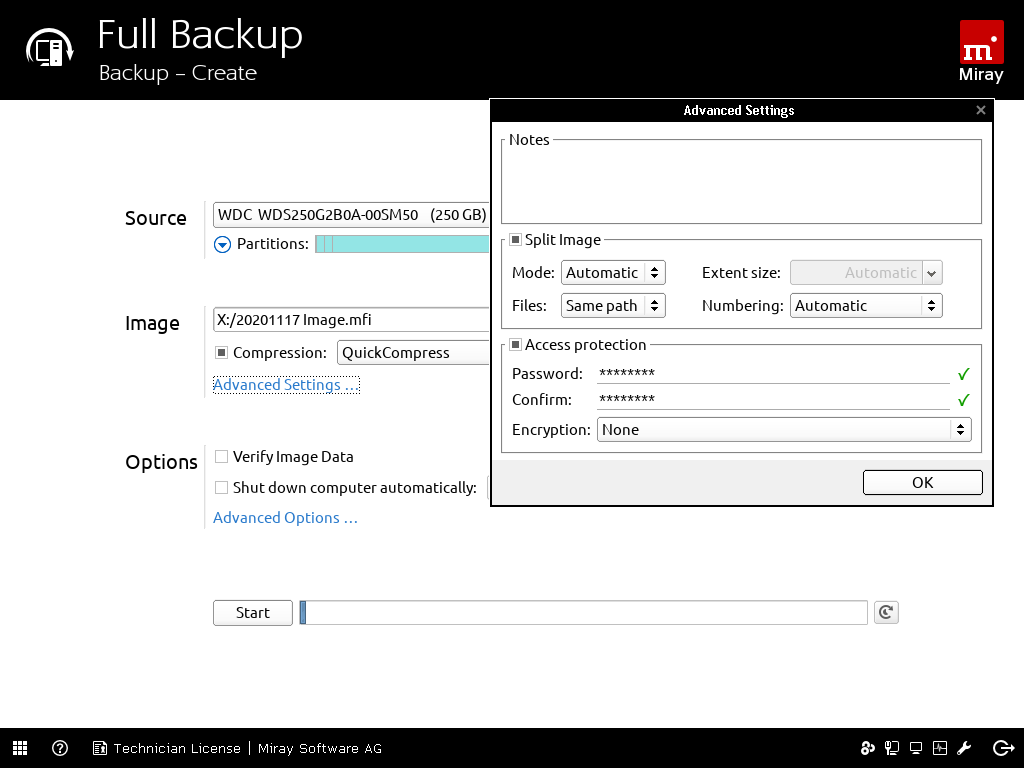The width and height of the screenshot is (1024, 768).
Task: Toggle the Split Image checkbox
Action: pos(515,240)
